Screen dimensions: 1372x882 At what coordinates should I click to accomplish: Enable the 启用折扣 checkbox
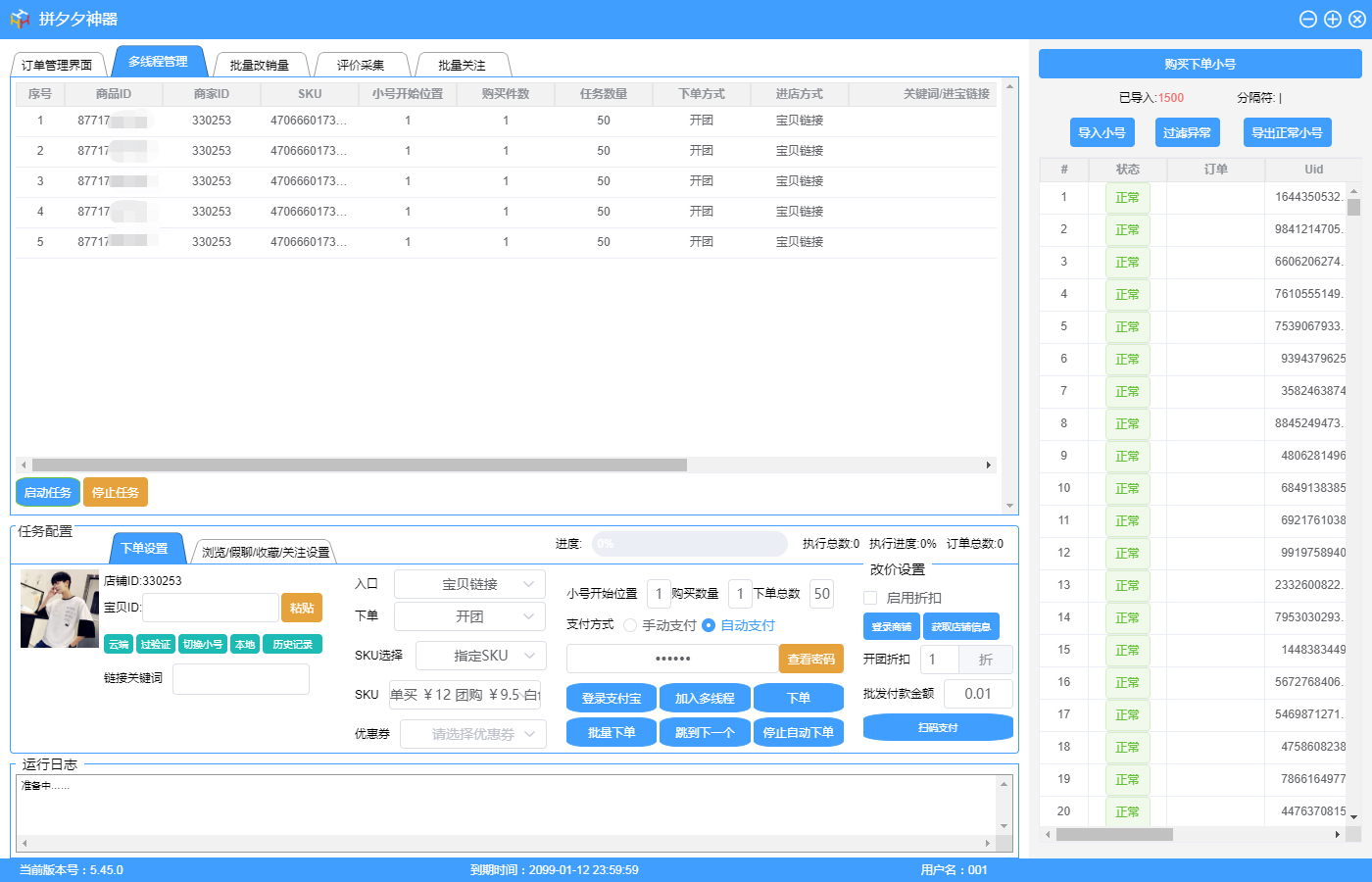870,598
